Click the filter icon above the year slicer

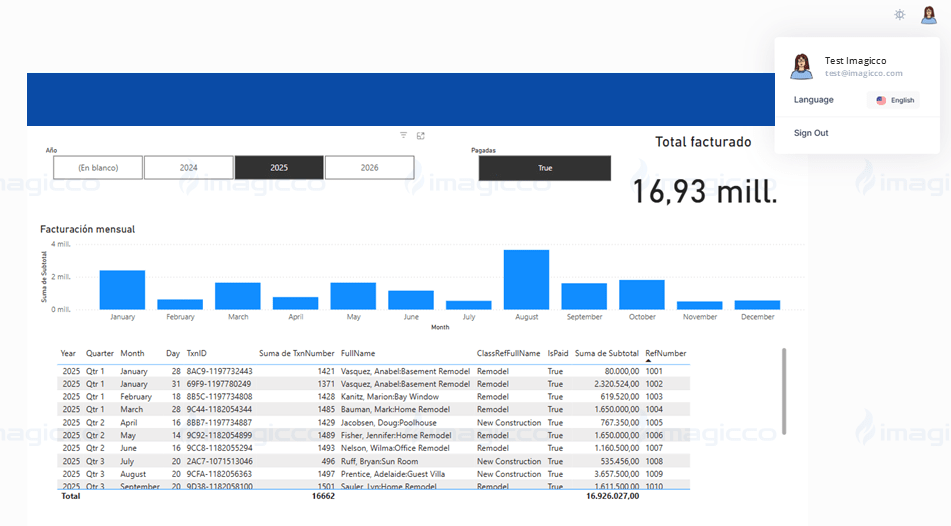tap(404, 135)
